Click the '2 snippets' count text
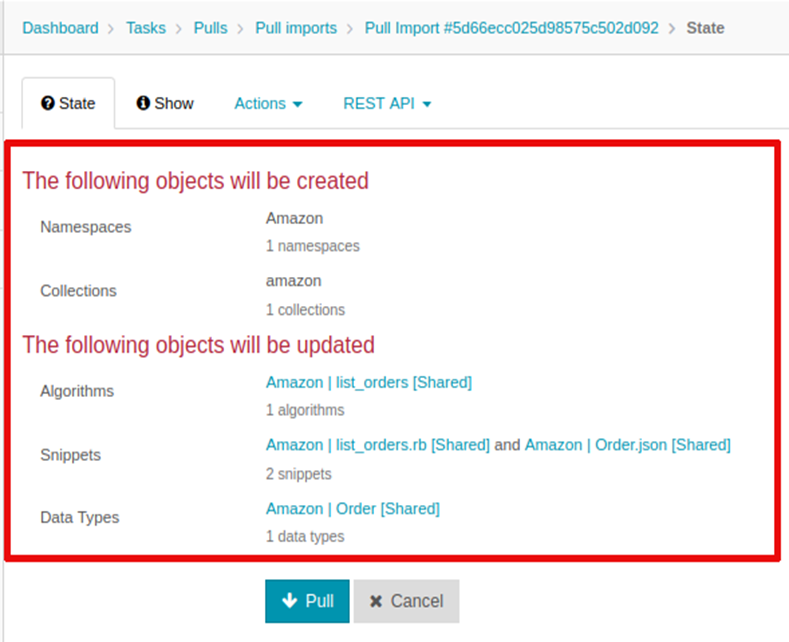 pos(298,474)
